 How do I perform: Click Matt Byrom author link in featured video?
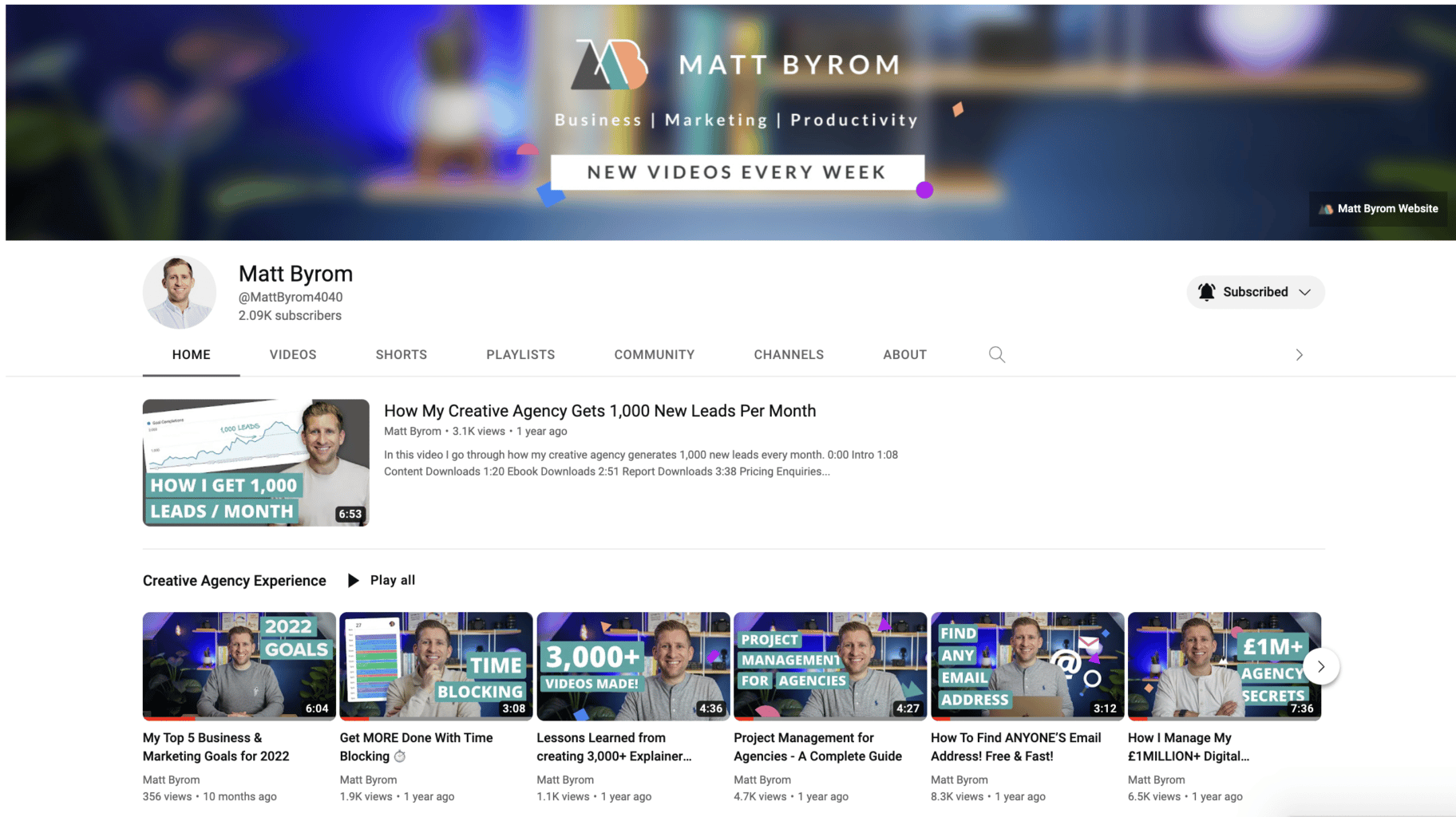[x=412, y=431]
